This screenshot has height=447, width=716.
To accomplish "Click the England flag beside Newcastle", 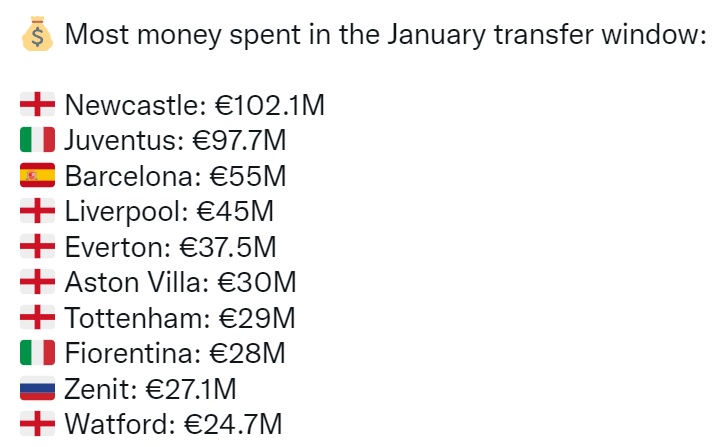I will (37, 104).
